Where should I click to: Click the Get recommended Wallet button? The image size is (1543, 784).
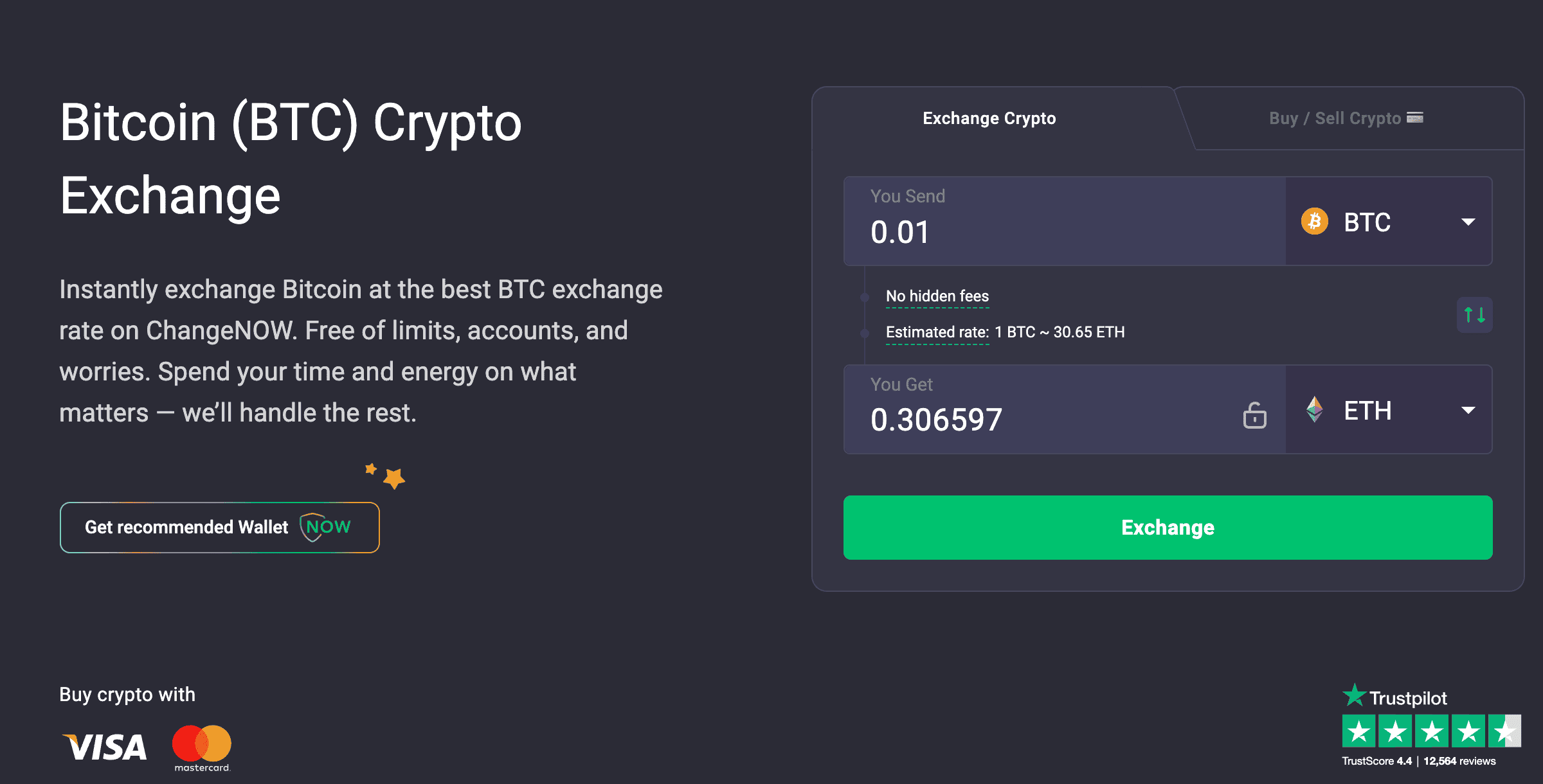pyautogui.click(x=220, y=528)
